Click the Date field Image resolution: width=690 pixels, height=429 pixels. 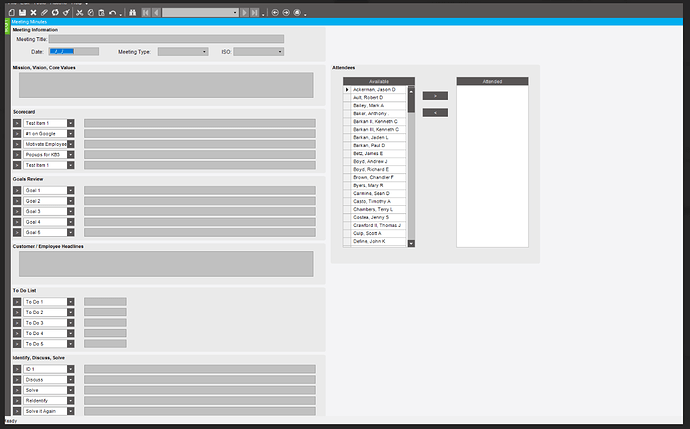pos(74,51)
